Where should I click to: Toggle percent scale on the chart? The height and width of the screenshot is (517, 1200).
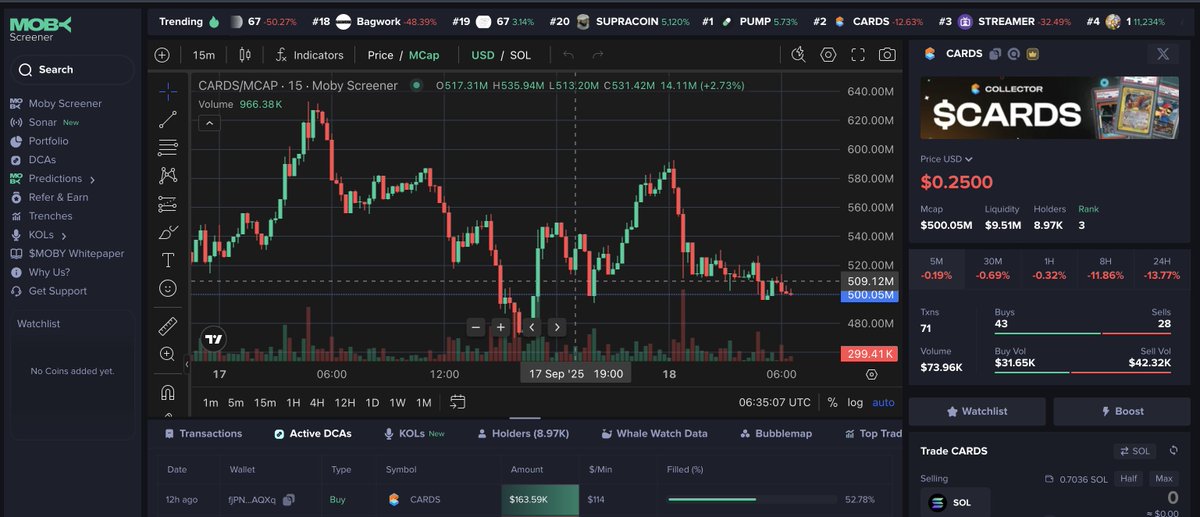pyautogui.click(x=832, y=402)
